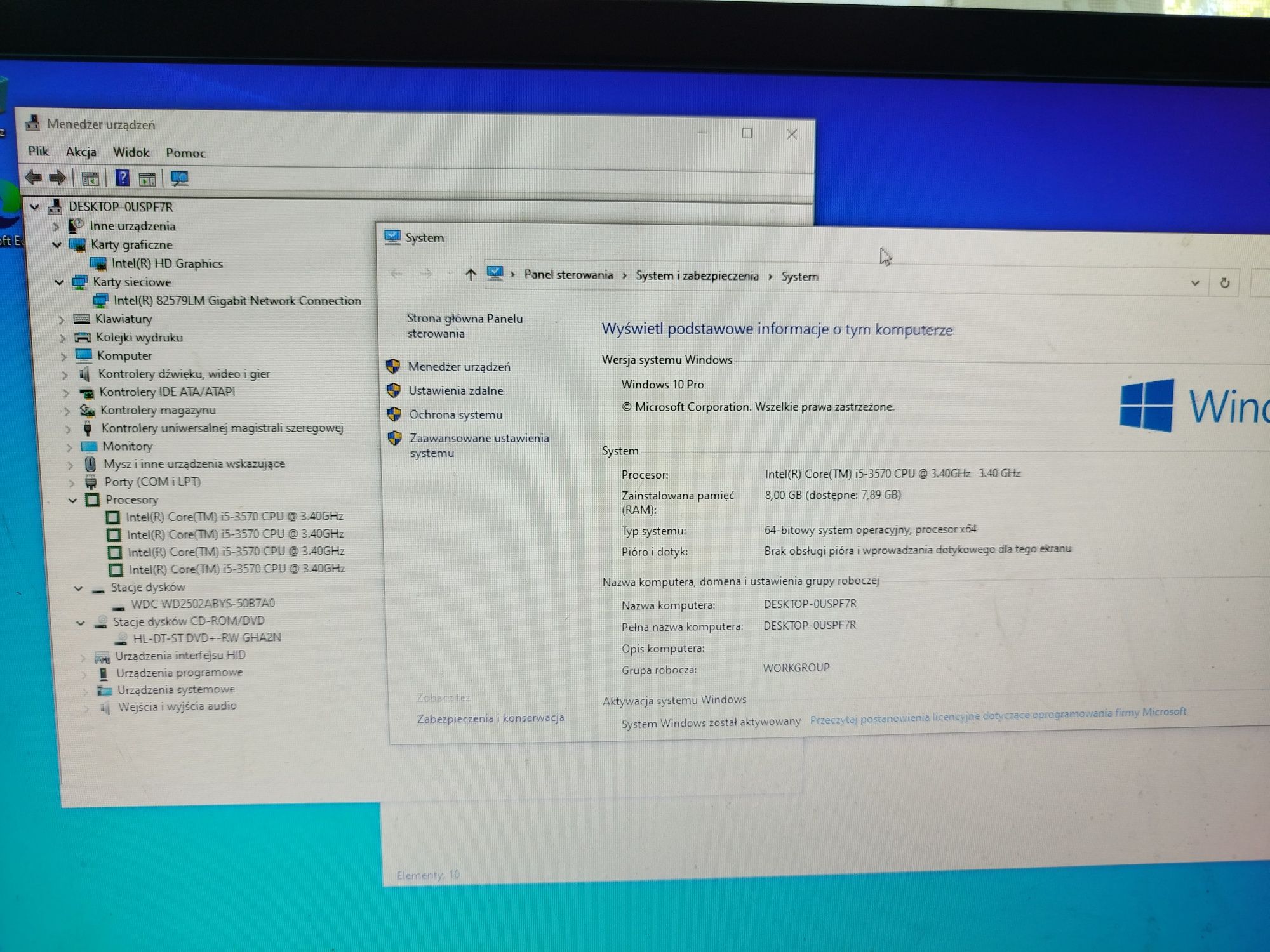1270x952 pixels.
Task: Select Urządzenia systemowe item
Action: pyautogui.click(x=176, y=690)
